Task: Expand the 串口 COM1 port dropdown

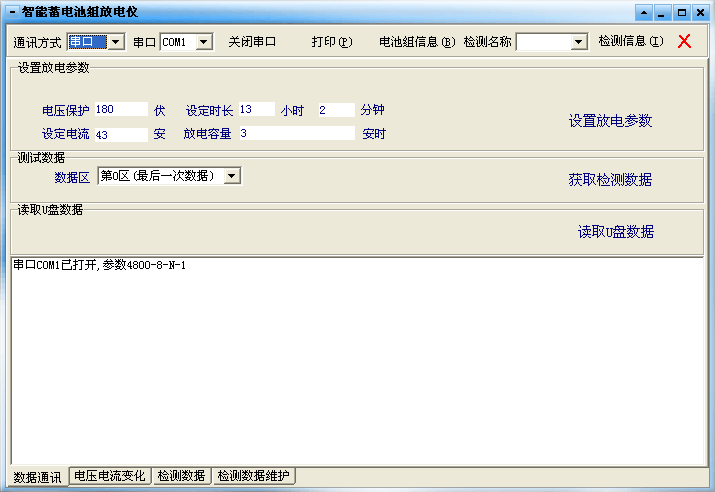Action: coord(204,42)
